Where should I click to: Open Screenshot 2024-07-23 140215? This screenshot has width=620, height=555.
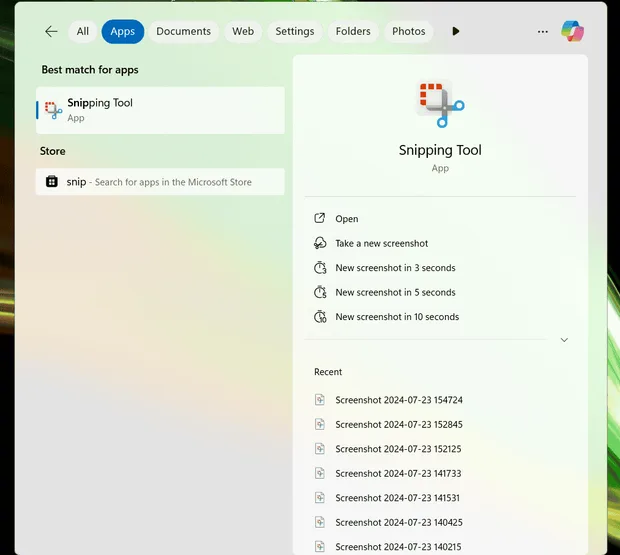[x=398, y=547]
